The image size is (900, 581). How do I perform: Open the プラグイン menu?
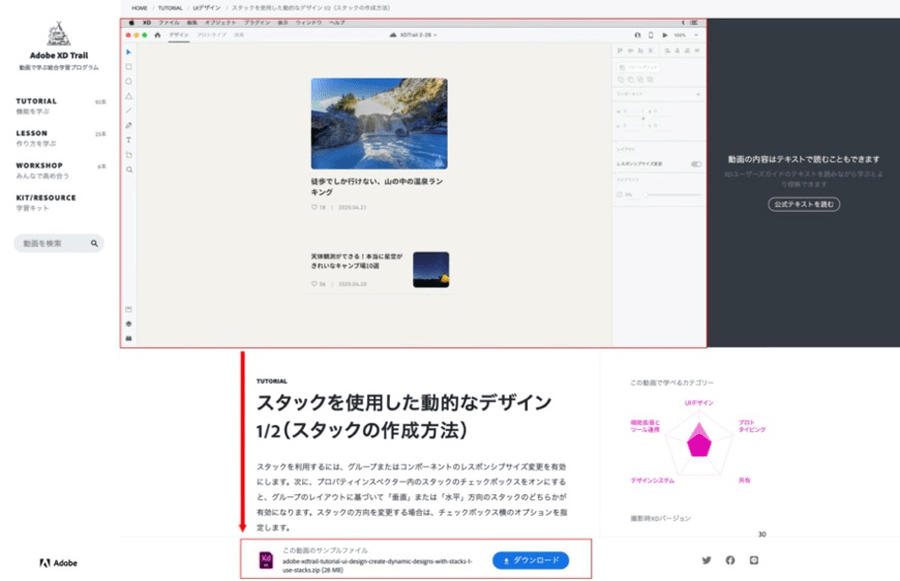257,23
